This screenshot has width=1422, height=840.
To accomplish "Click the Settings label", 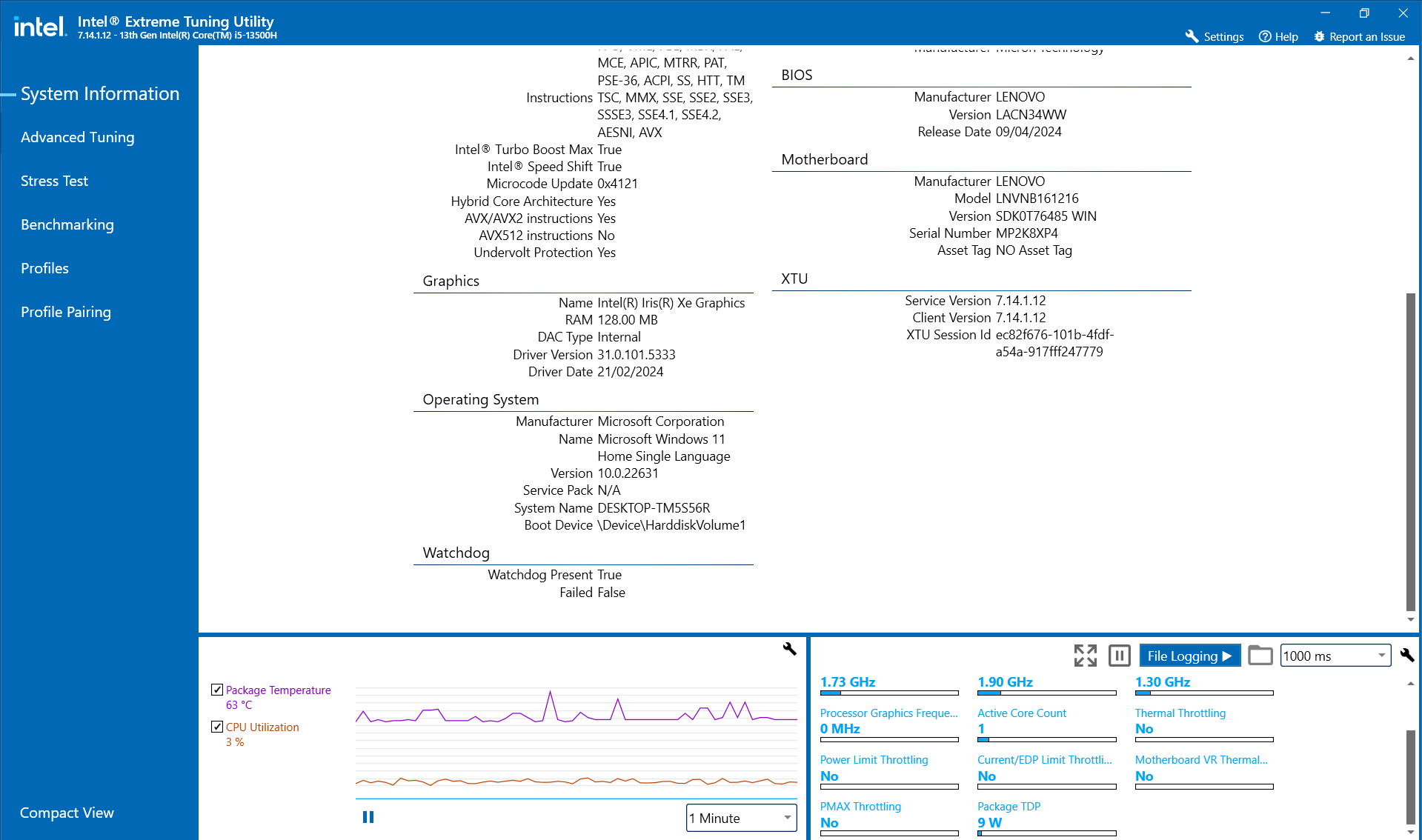I will 1223,36.
